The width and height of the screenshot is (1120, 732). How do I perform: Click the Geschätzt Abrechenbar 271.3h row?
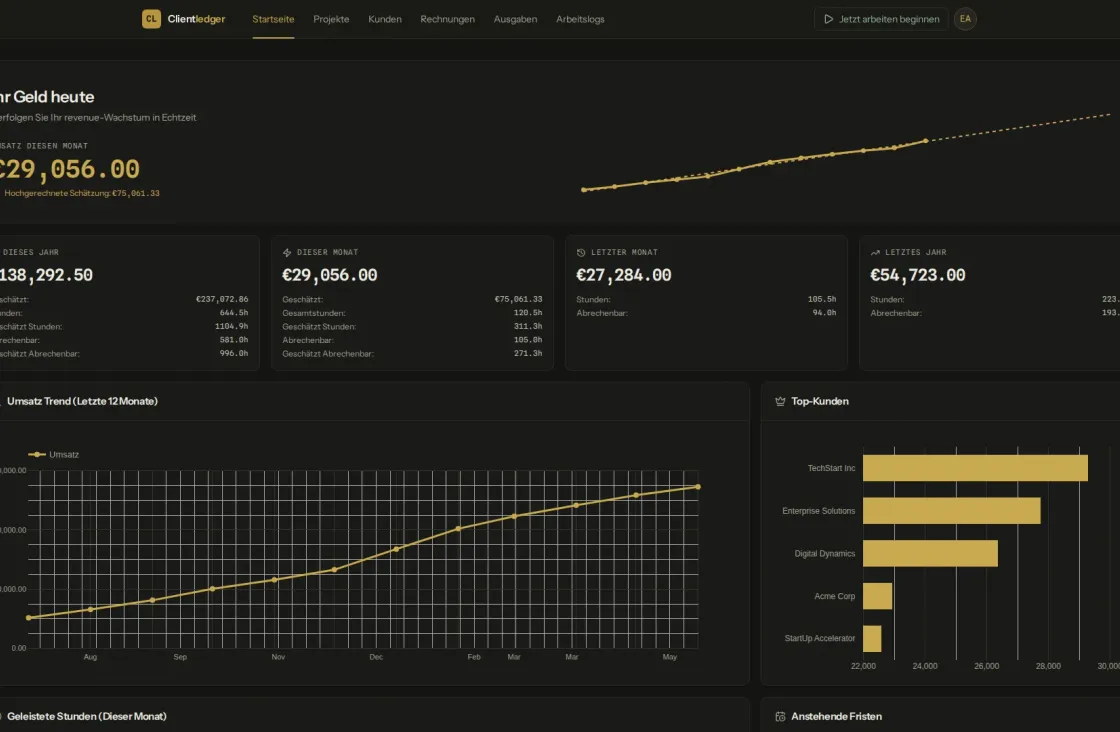point(412,354)
